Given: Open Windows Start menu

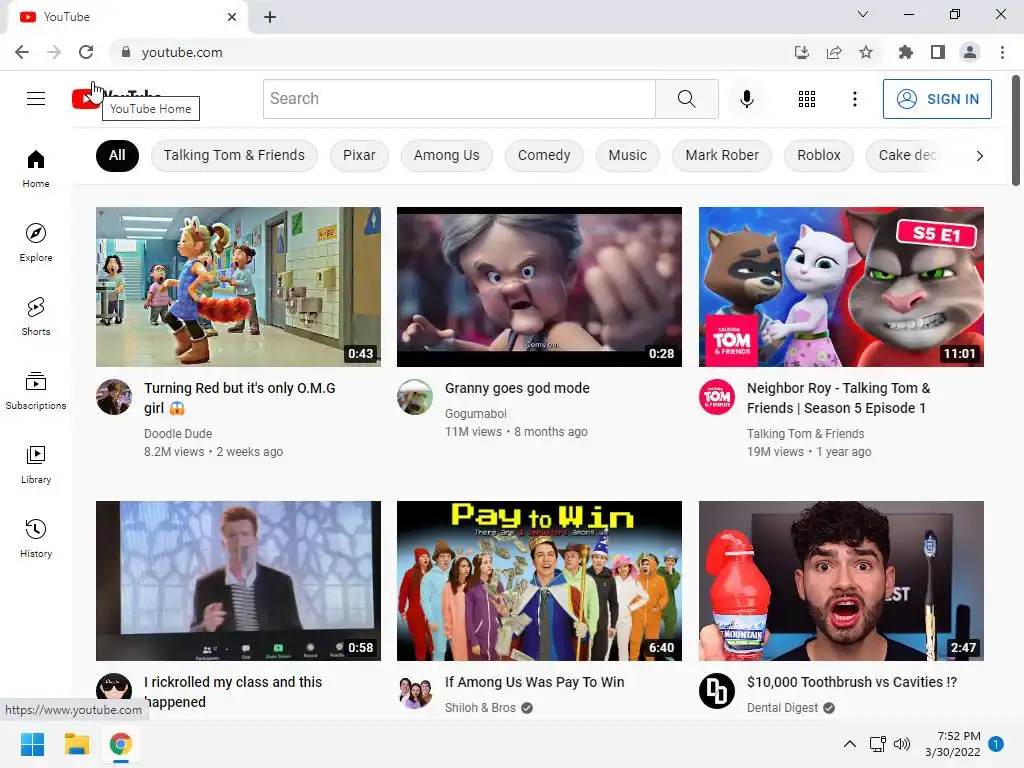Looking at the screenshot, I should (x=32, y=744).
